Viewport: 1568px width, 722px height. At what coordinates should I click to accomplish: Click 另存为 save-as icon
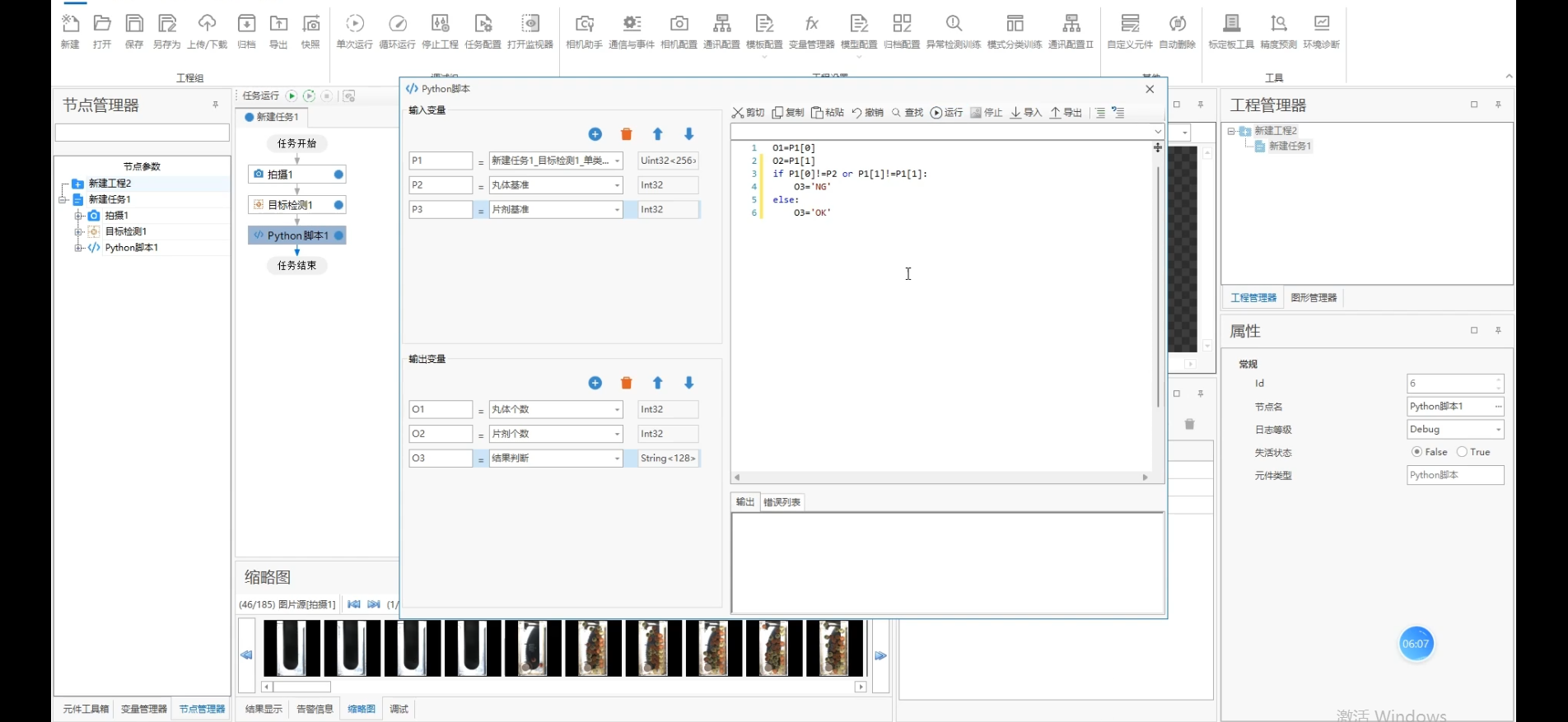click(x=166, y=31)
